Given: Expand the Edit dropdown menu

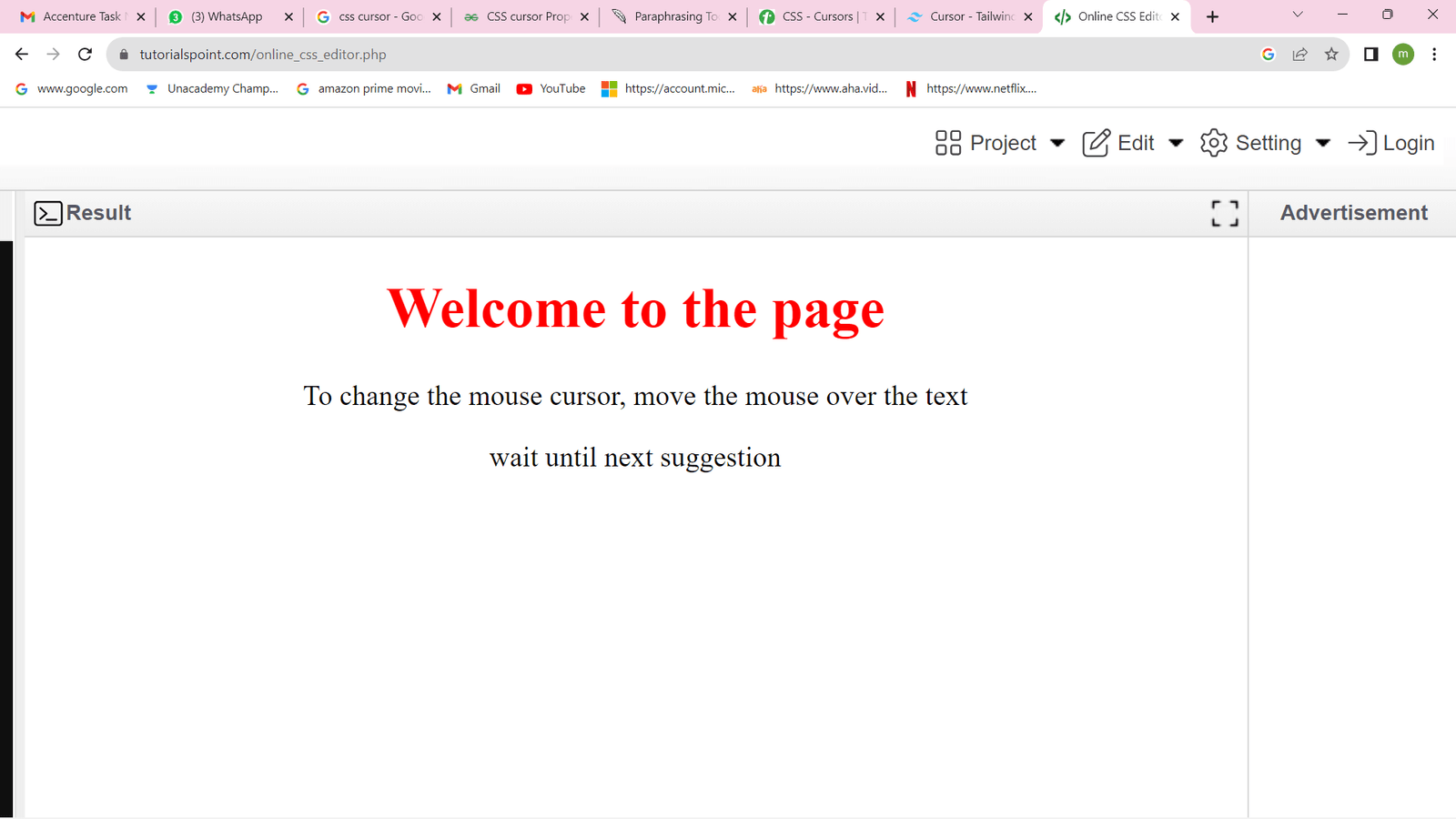Looking at the screenshot, I should point(1177,143).
